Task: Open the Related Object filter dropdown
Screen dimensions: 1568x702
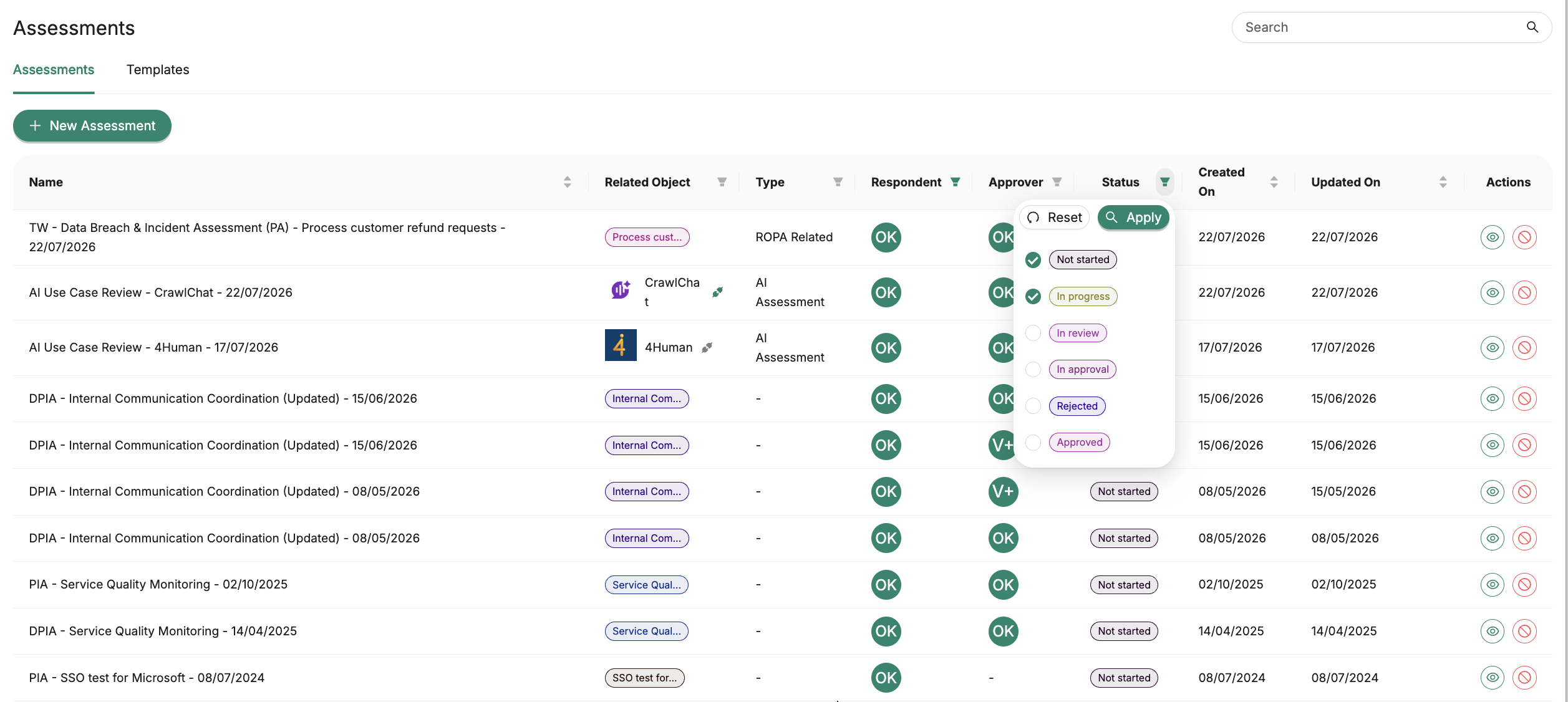Action: (722, 182)
